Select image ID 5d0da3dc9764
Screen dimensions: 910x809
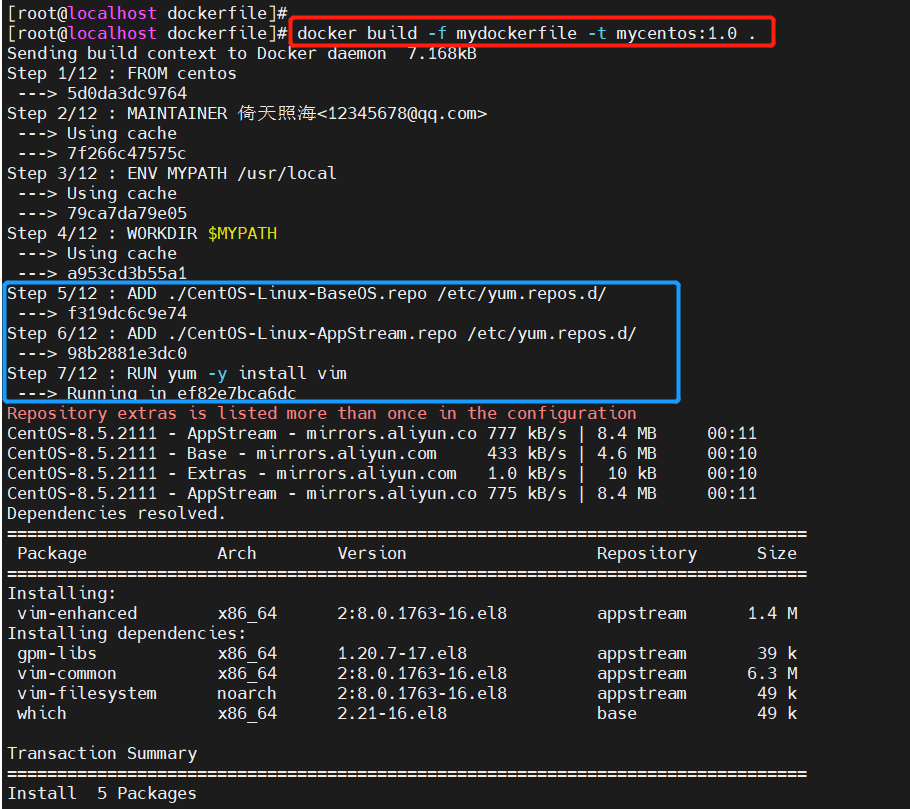pyautogui.click(x=127, y=93)
